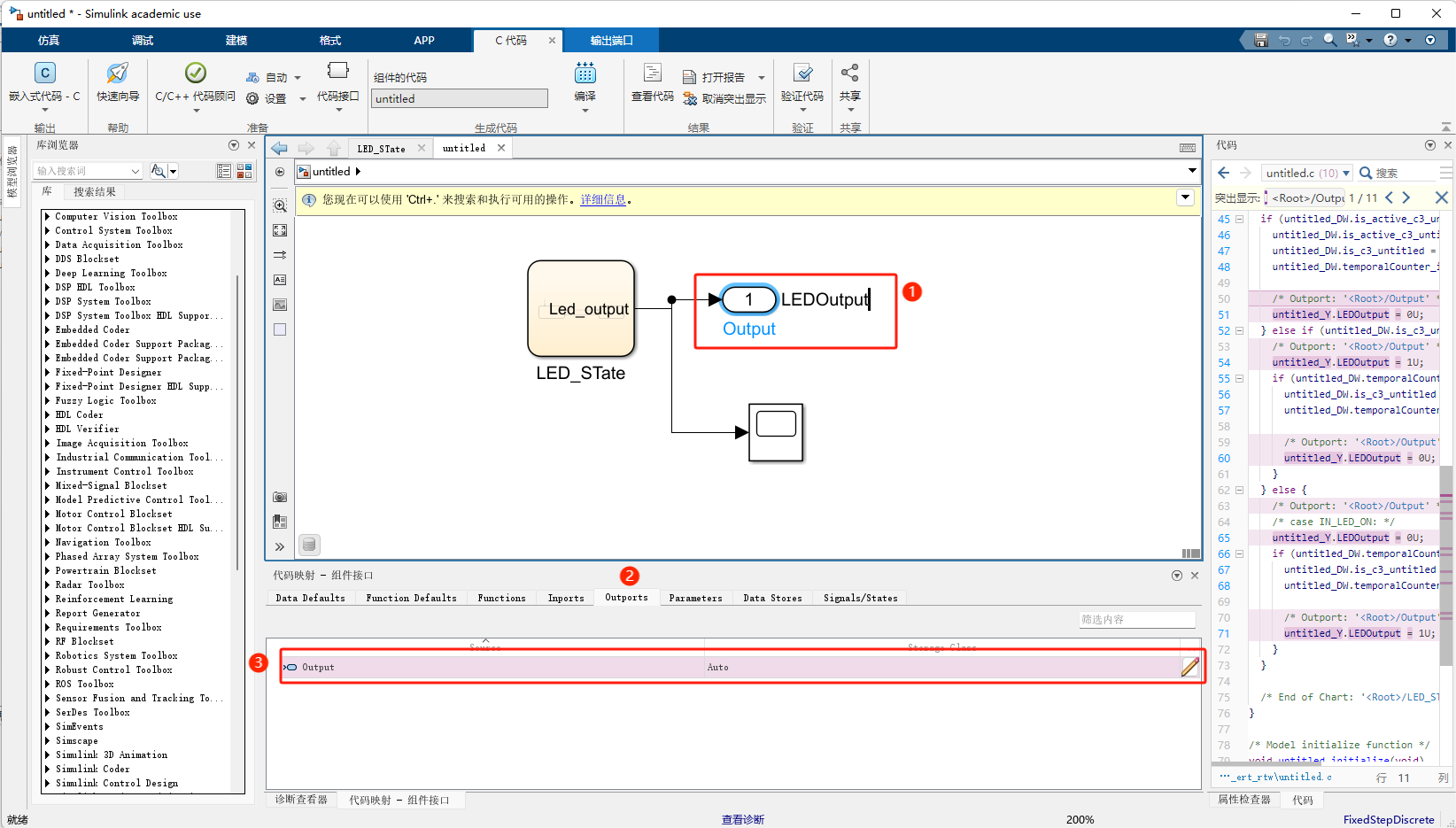Image resolution: width=1456 pixels, height=828 pixels.
Task: Click the redo arrow in quick access bar
Action: (1306, 40)
